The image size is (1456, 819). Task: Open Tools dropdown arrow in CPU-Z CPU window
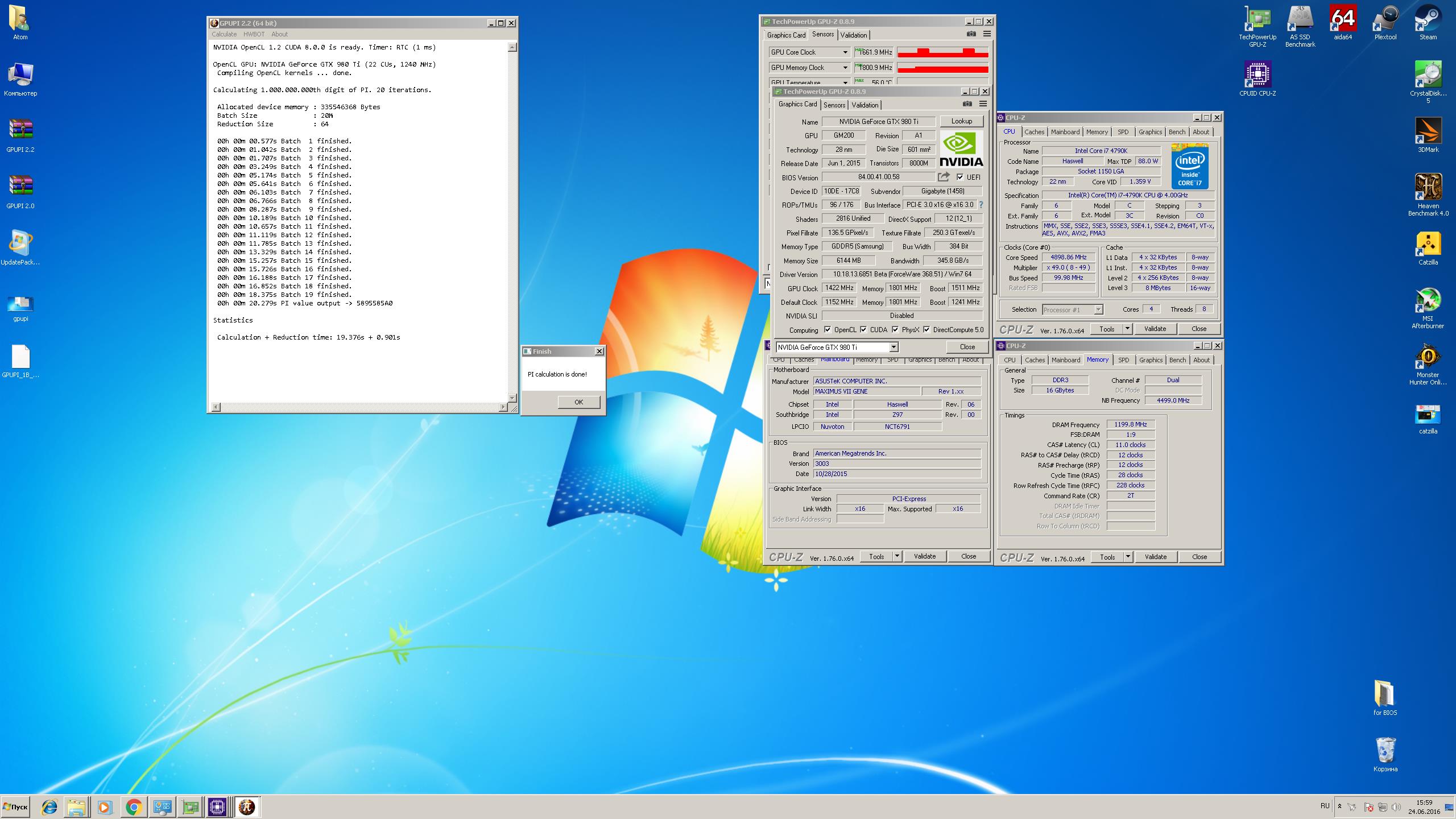[x=1128, y=329]
